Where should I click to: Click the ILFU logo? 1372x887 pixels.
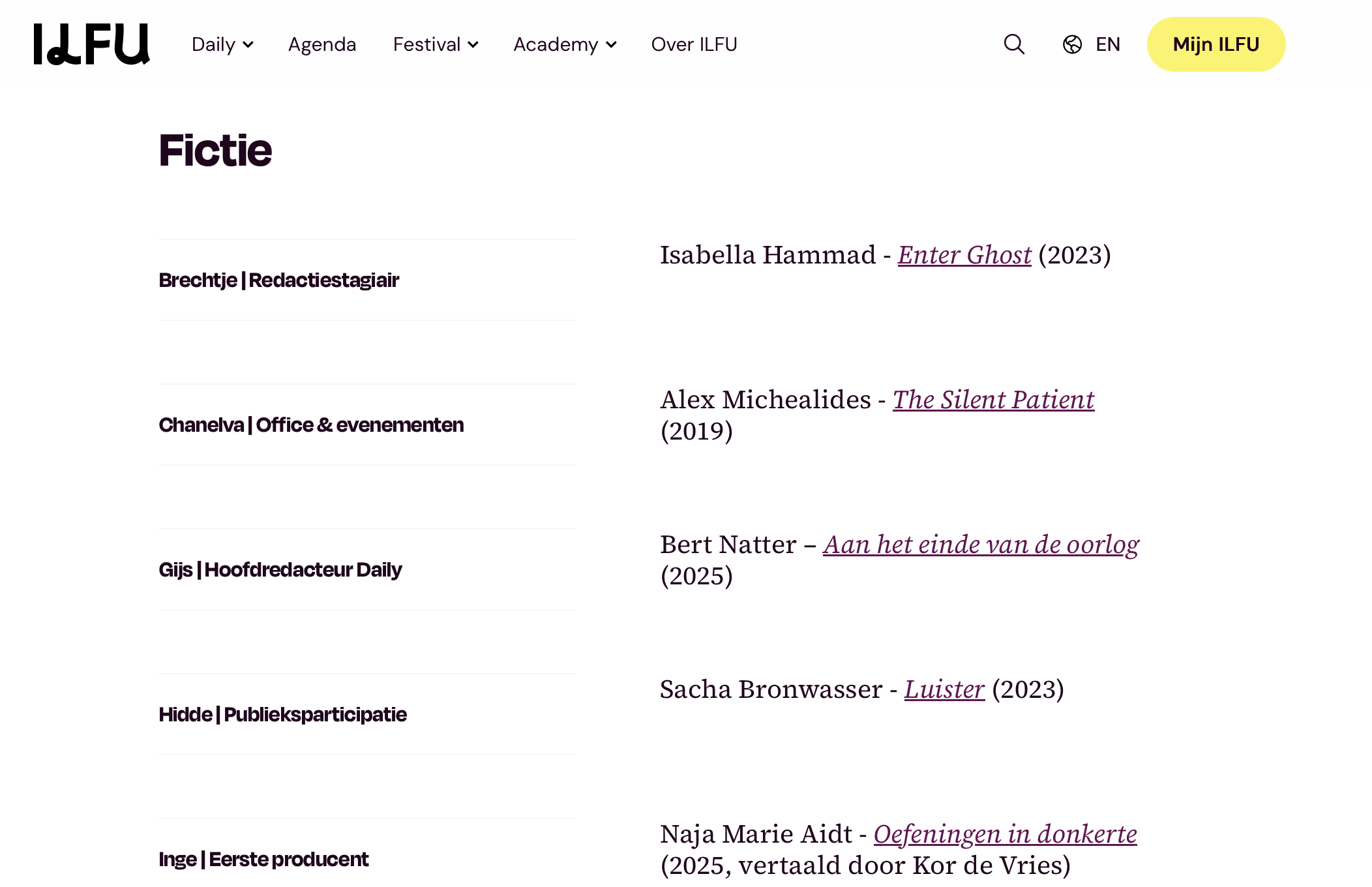(x=91, y=44)
